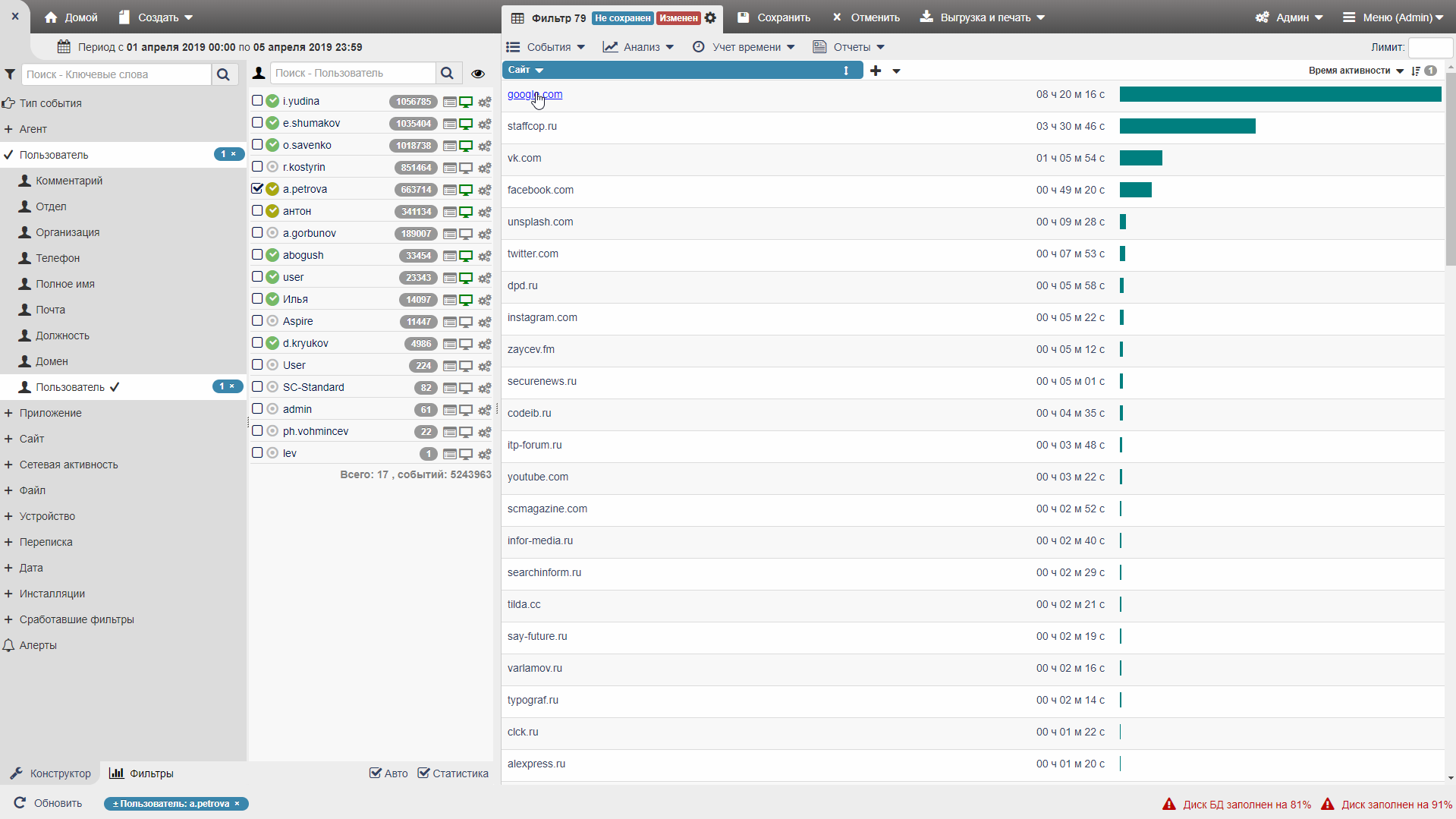Screen dimensions: 1456x819
Task: Click status icon for антон
Action: 272,211
